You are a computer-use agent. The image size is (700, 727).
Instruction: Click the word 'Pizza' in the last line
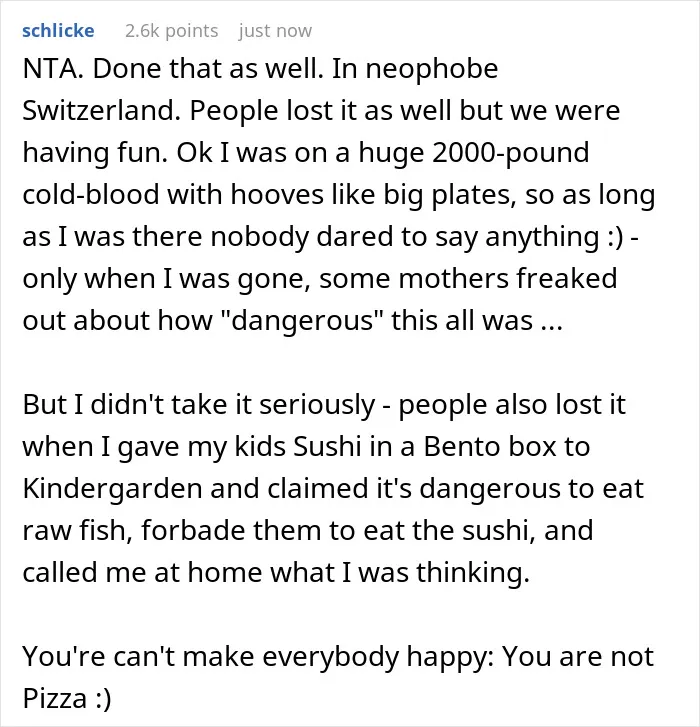coord(55,698)
